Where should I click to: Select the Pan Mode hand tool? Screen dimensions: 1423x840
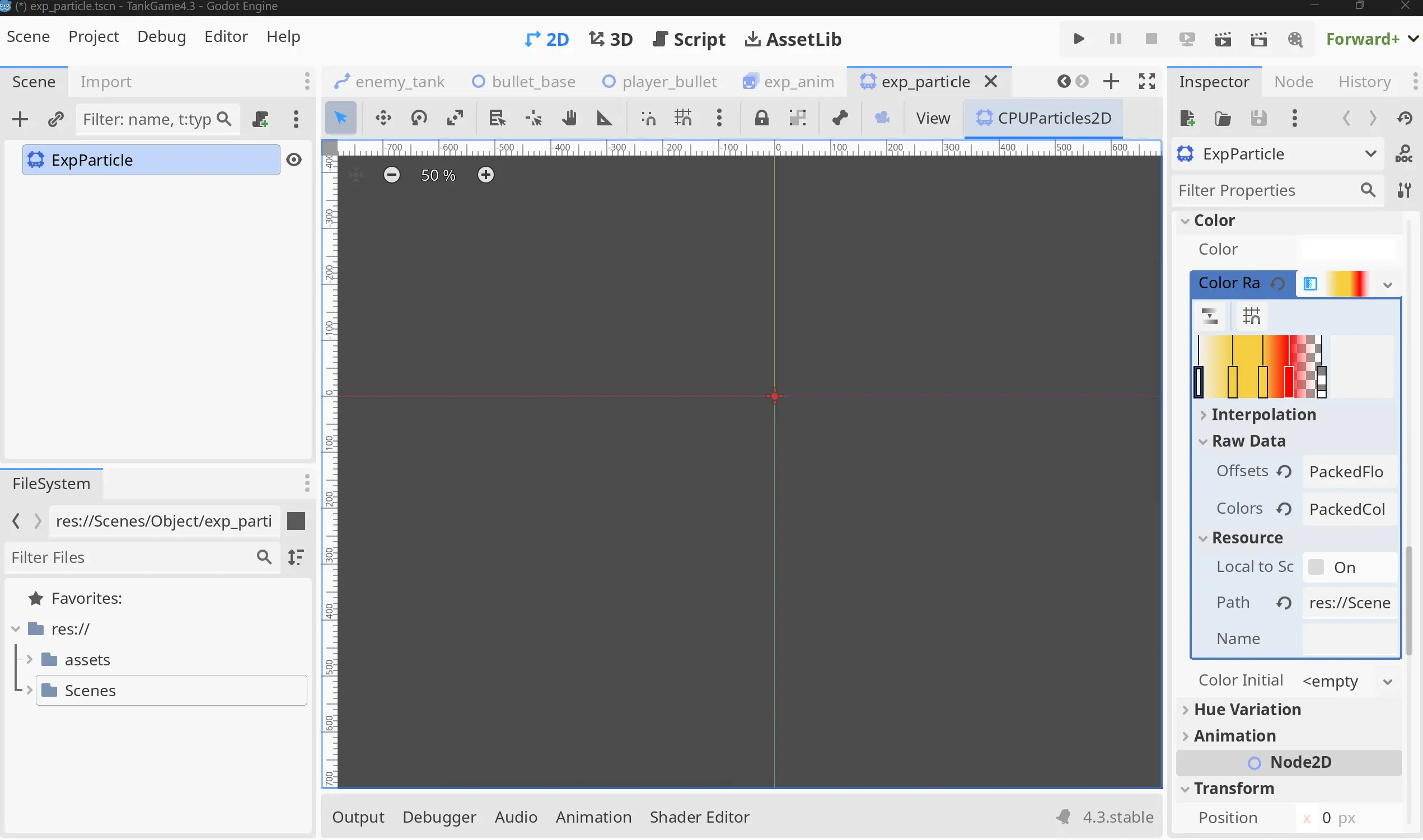pos(569,118)
